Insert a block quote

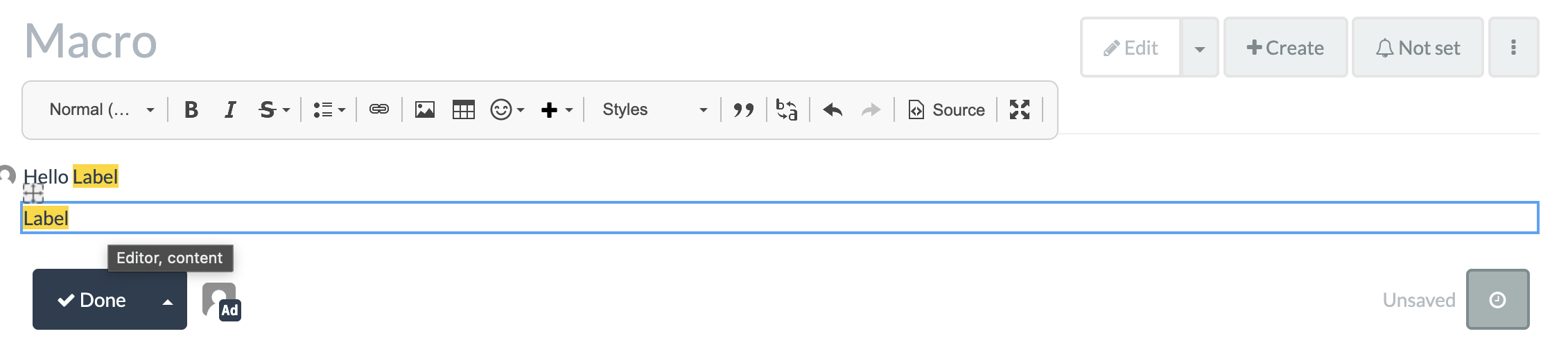tap(744, 109)
